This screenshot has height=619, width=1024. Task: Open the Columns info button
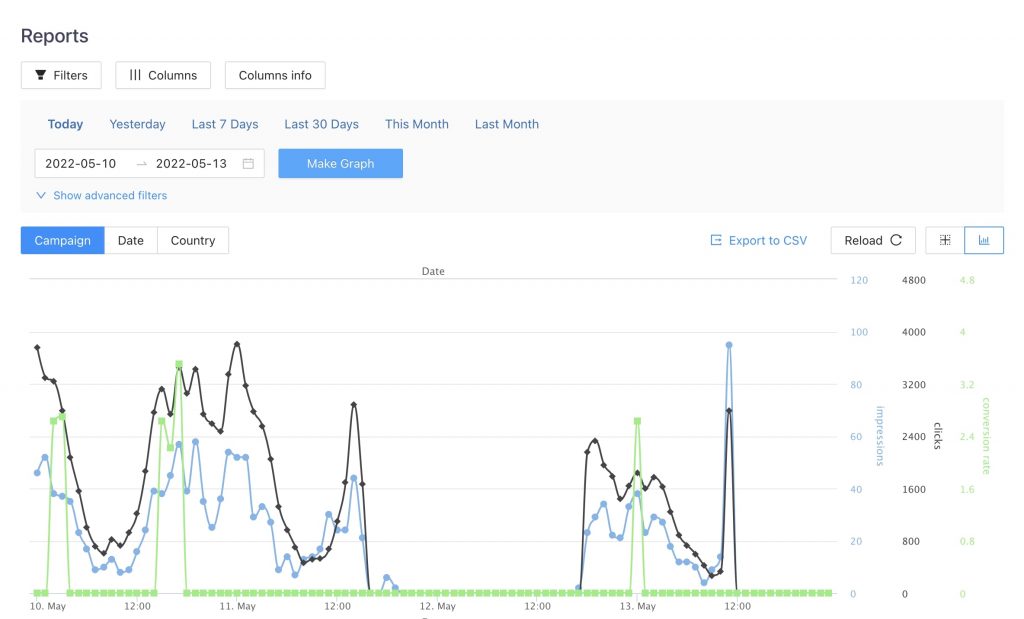coord(275,75)
